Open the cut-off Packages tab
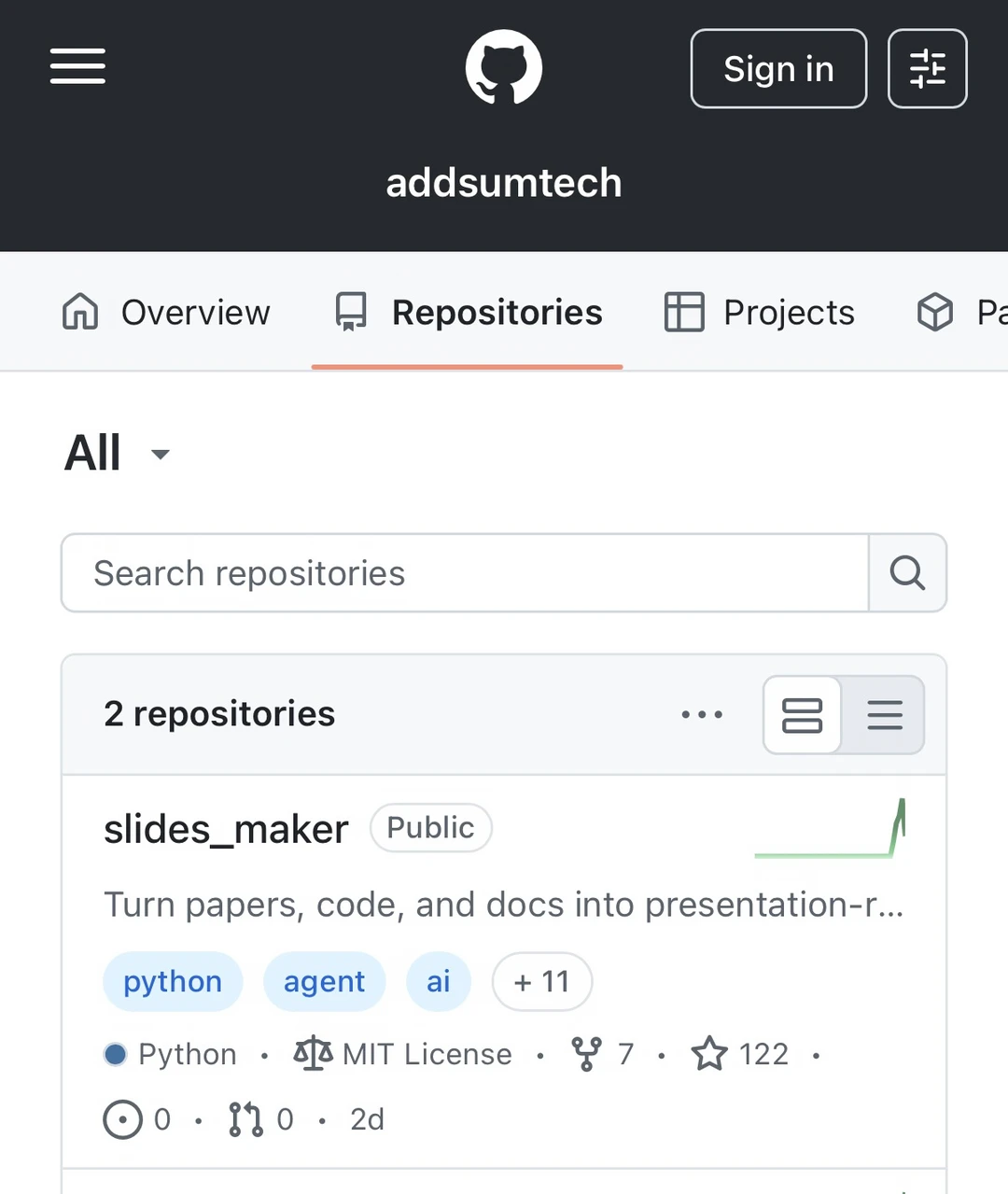This screenshot has width=1008, height=1194. 961,313
